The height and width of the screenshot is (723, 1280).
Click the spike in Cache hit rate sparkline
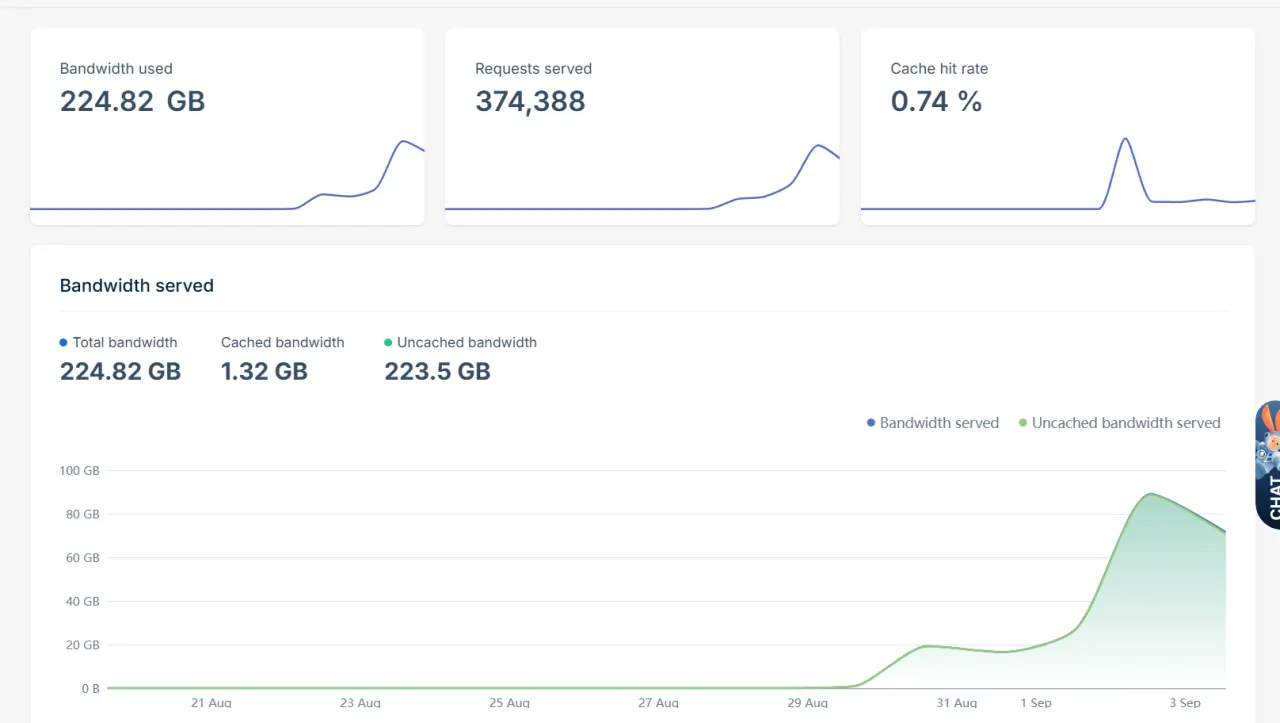[x=1126, y=140]
